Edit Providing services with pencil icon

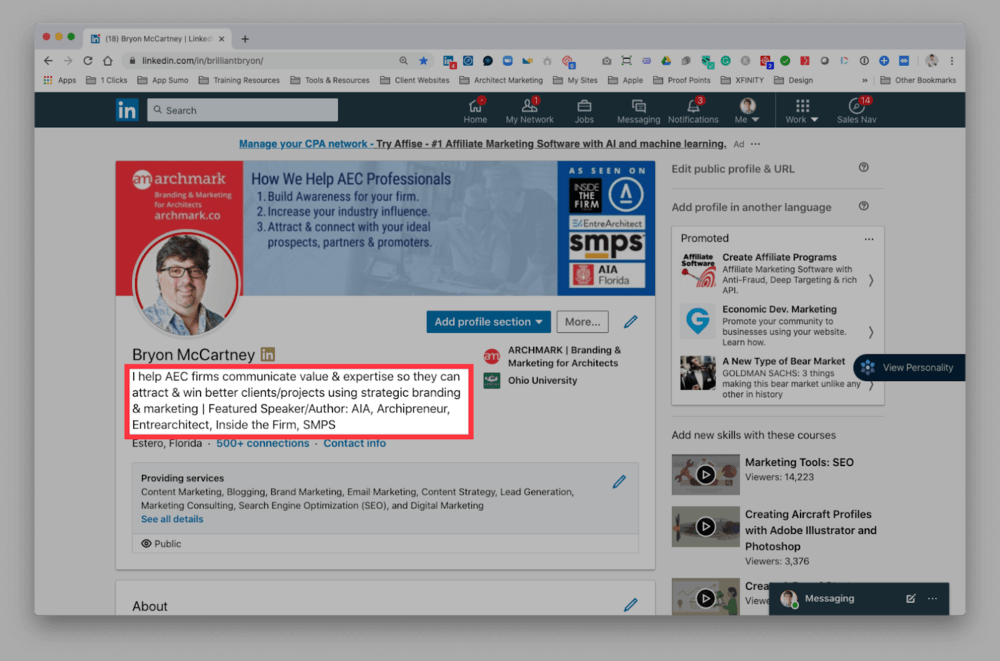pyautogui.click(x=619, y=482)
